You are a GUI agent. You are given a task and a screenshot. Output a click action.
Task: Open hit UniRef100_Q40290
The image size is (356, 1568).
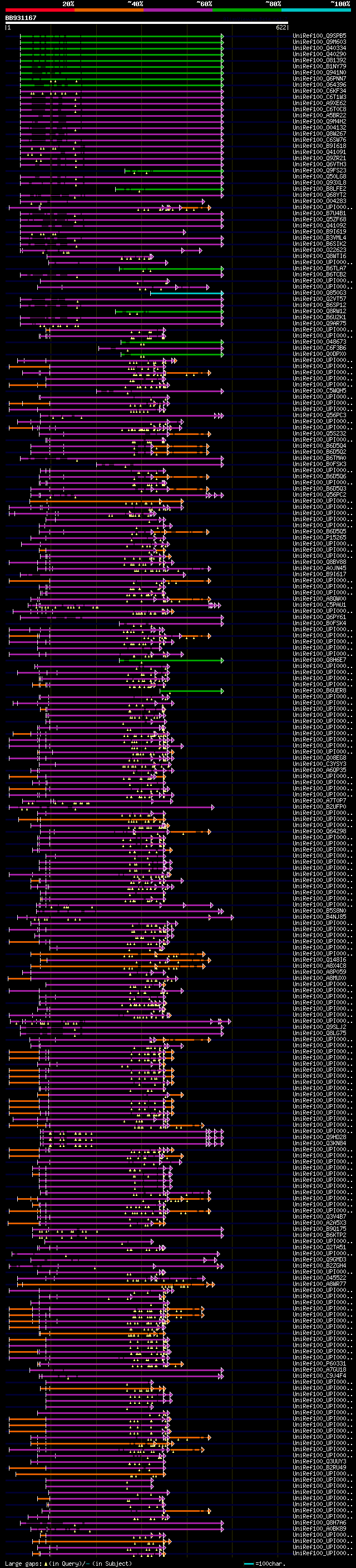click(319, 54)
